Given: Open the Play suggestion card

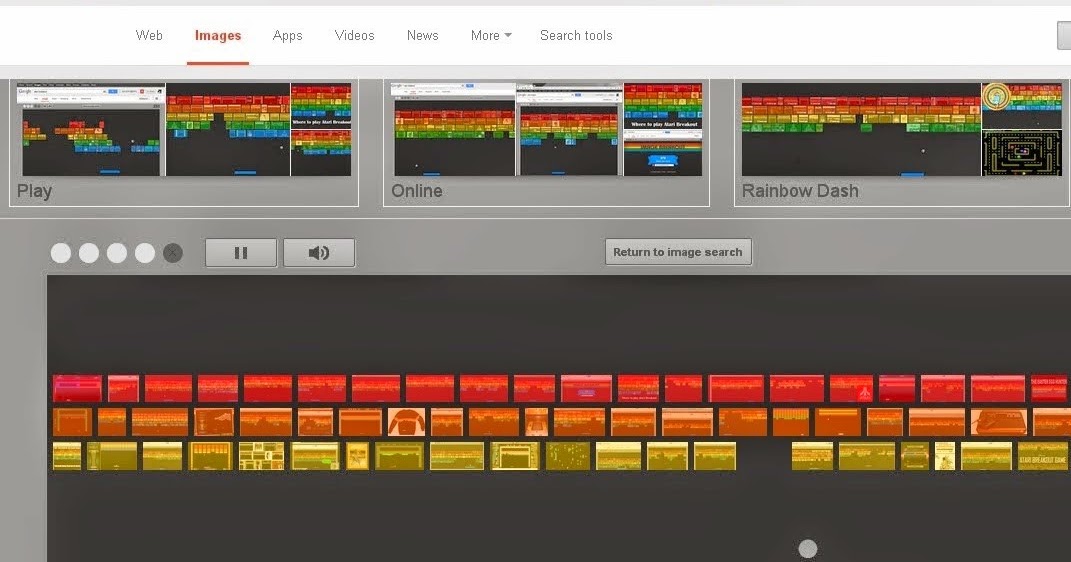Looking at the screenshot, I should click(184, 142).
